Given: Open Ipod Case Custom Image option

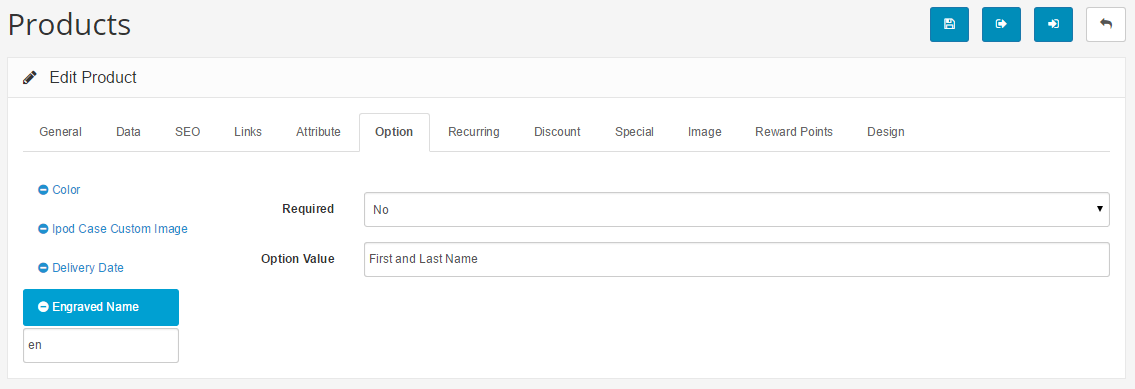Looking at the screenshot, I should coord(119,229).
